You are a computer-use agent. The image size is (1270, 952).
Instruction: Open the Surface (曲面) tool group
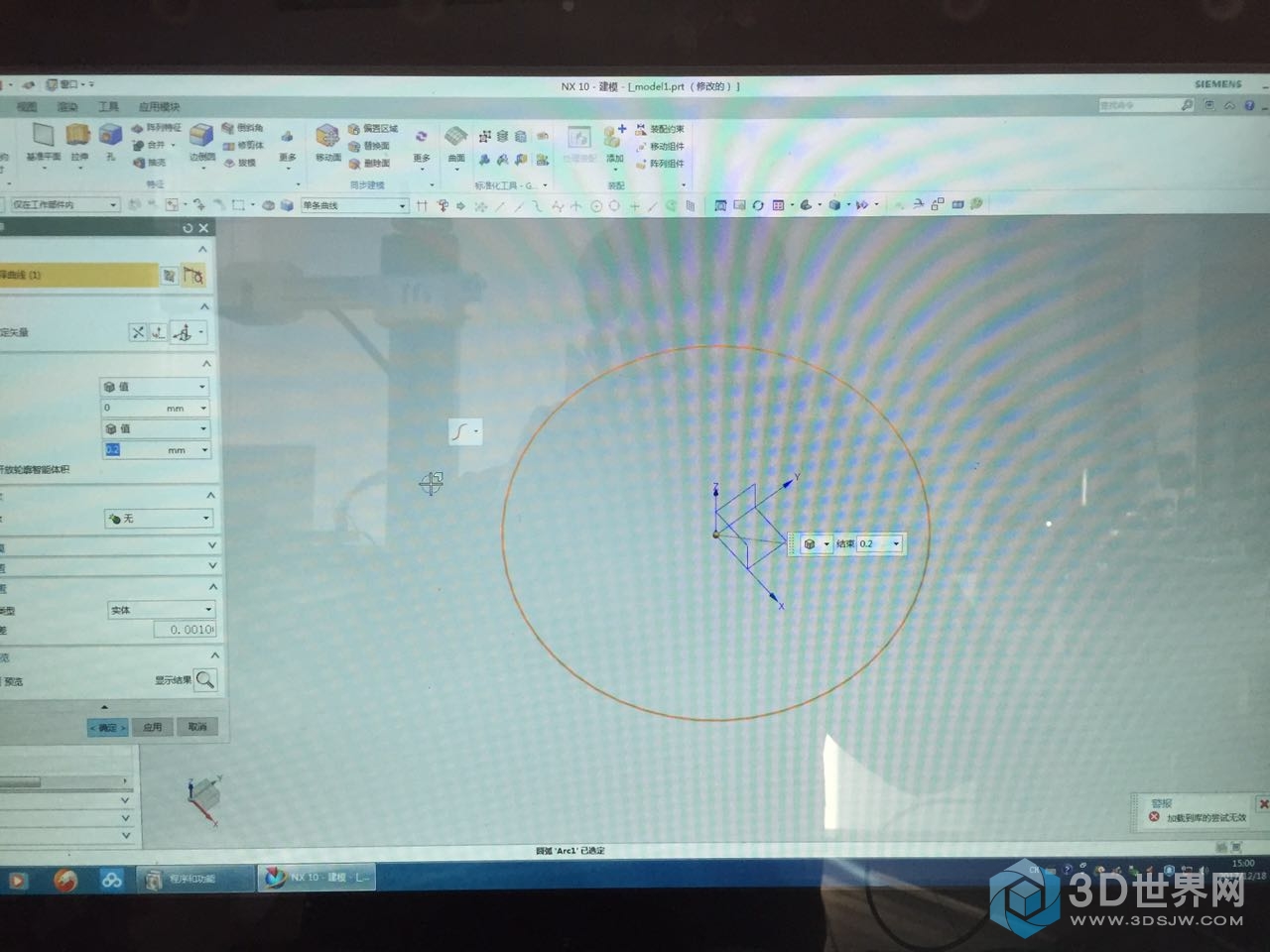point(456,144)
